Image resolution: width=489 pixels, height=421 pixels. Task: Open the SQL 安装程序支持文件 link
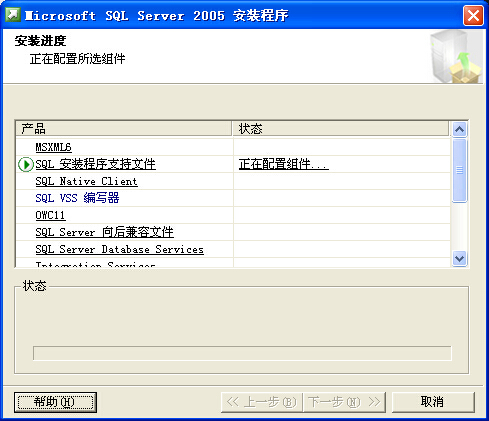95,164
